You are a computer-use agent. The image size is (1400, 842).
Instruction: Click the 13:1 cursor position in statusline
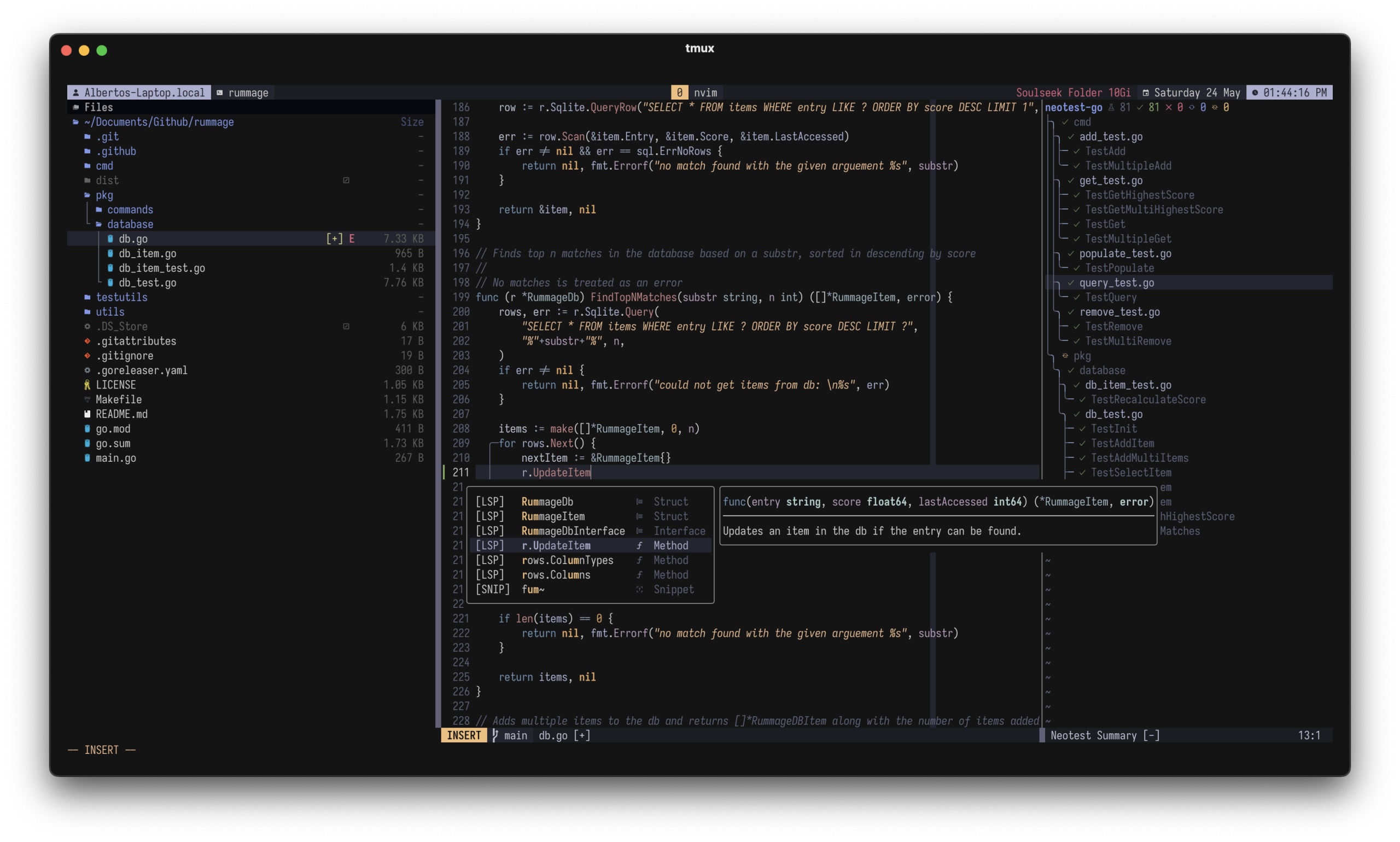[1309, 735]
